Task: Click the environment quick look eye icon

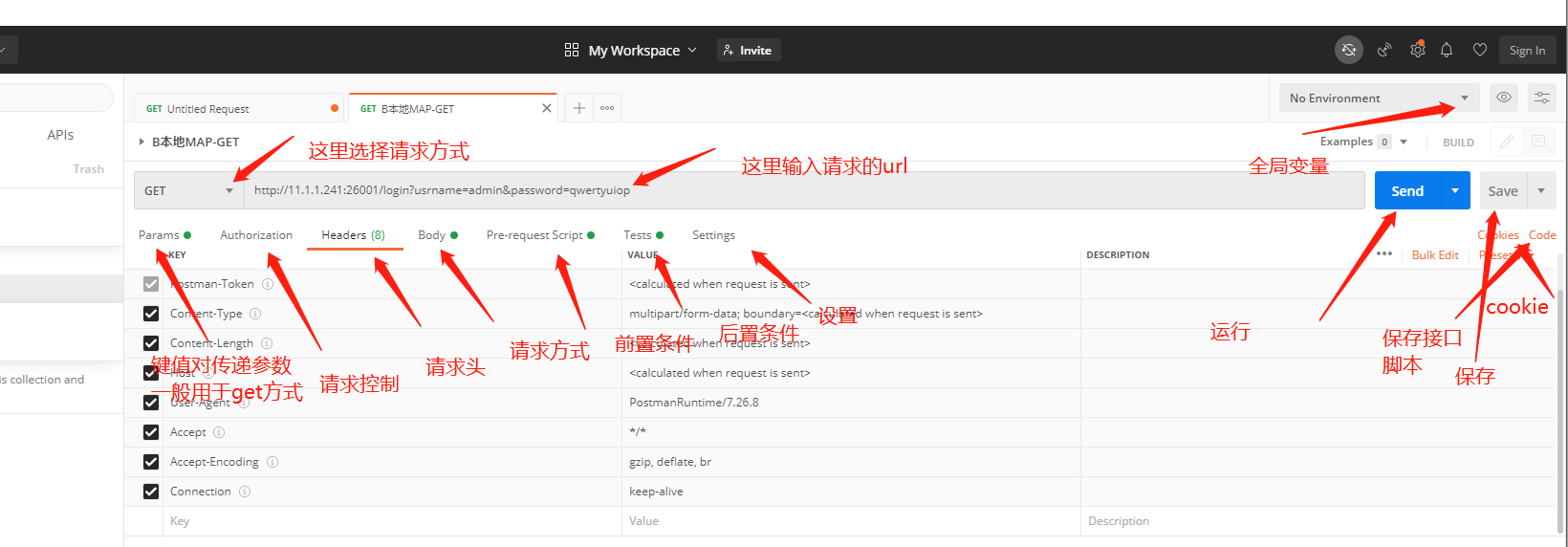Action: [1504, 98]
